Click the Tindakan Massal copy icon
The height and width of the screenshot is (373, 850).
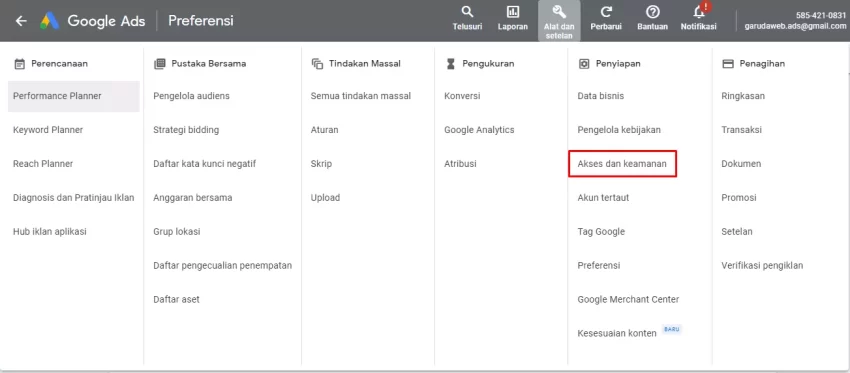pyautogui.click(x=317, y=64)
